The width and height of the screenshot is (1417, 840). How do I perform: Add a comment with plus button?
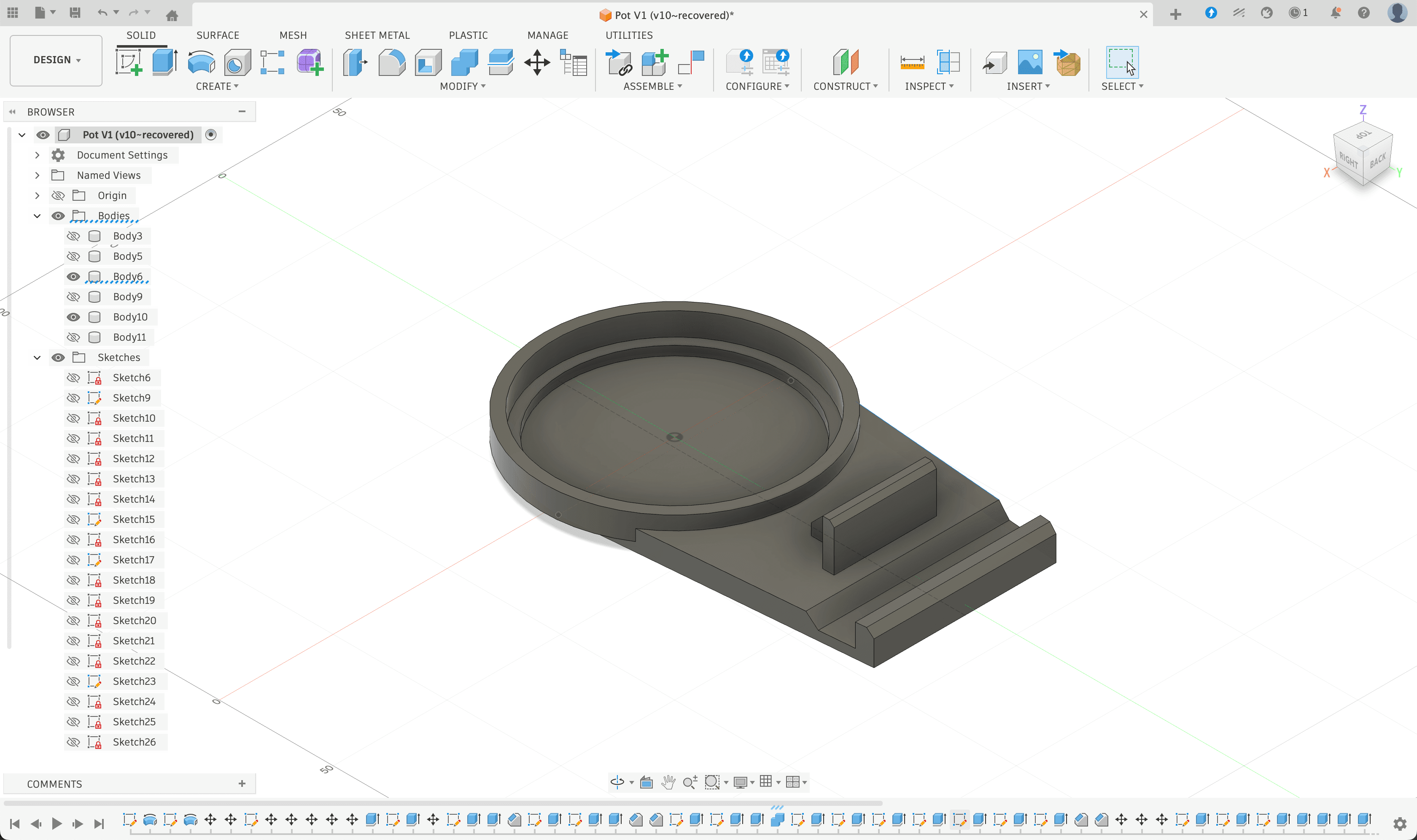click(242, 783)
